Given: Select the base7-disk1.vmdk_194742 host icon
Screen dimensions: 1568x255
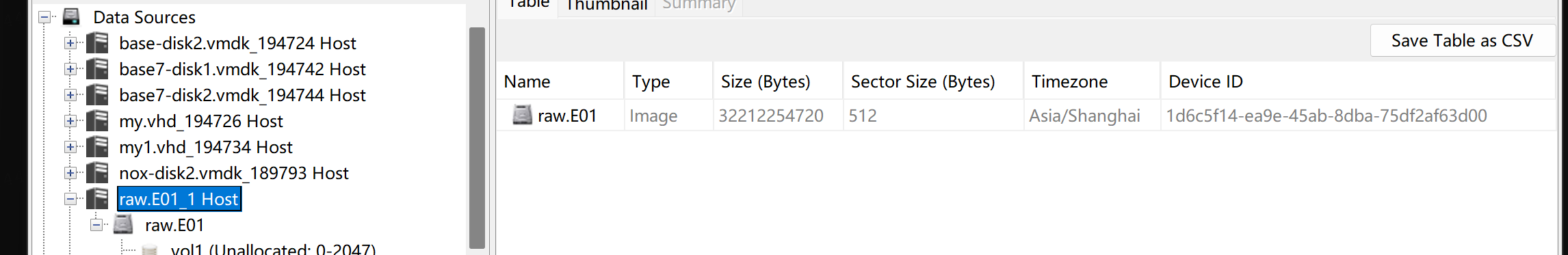Looking at the screenshot, I should click(97, 69).
